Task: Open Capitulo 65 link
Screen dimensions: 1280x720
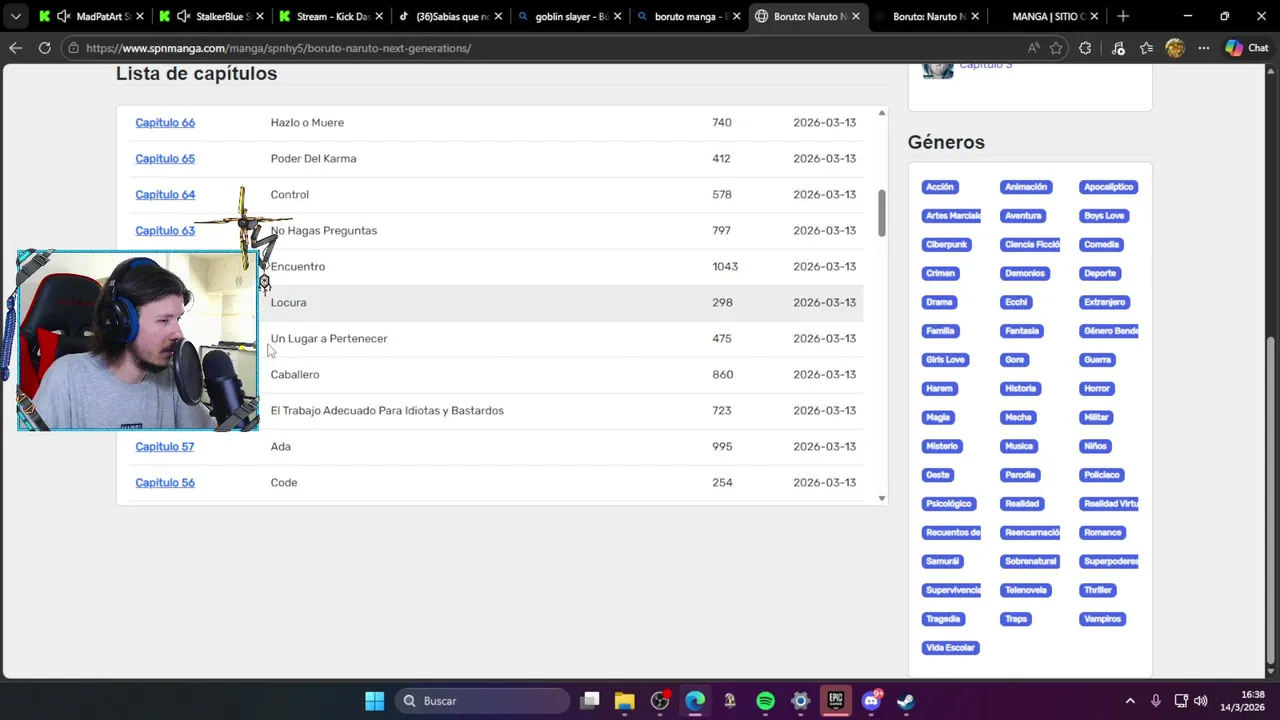Action: [x=165, y=158]
